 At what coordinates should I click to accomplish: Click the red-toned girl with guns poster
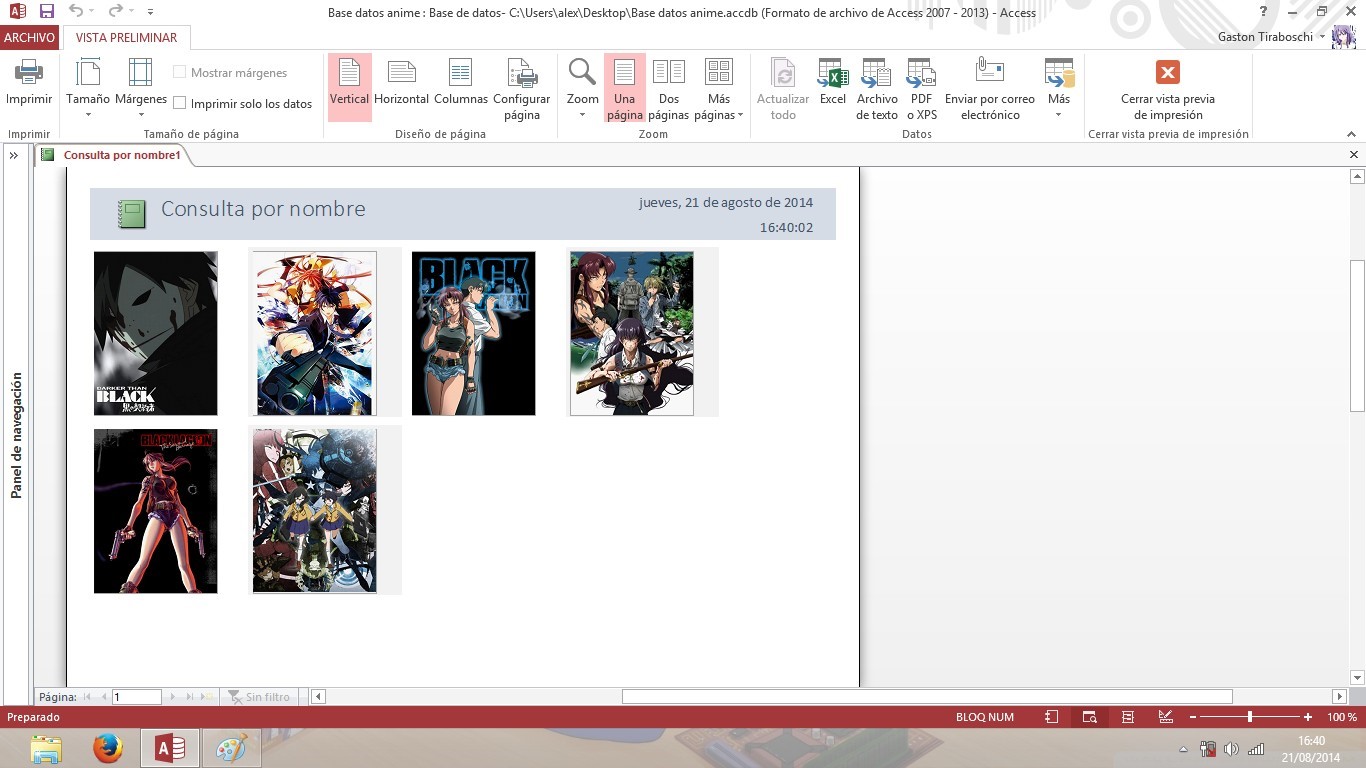[x=155, y=511]
